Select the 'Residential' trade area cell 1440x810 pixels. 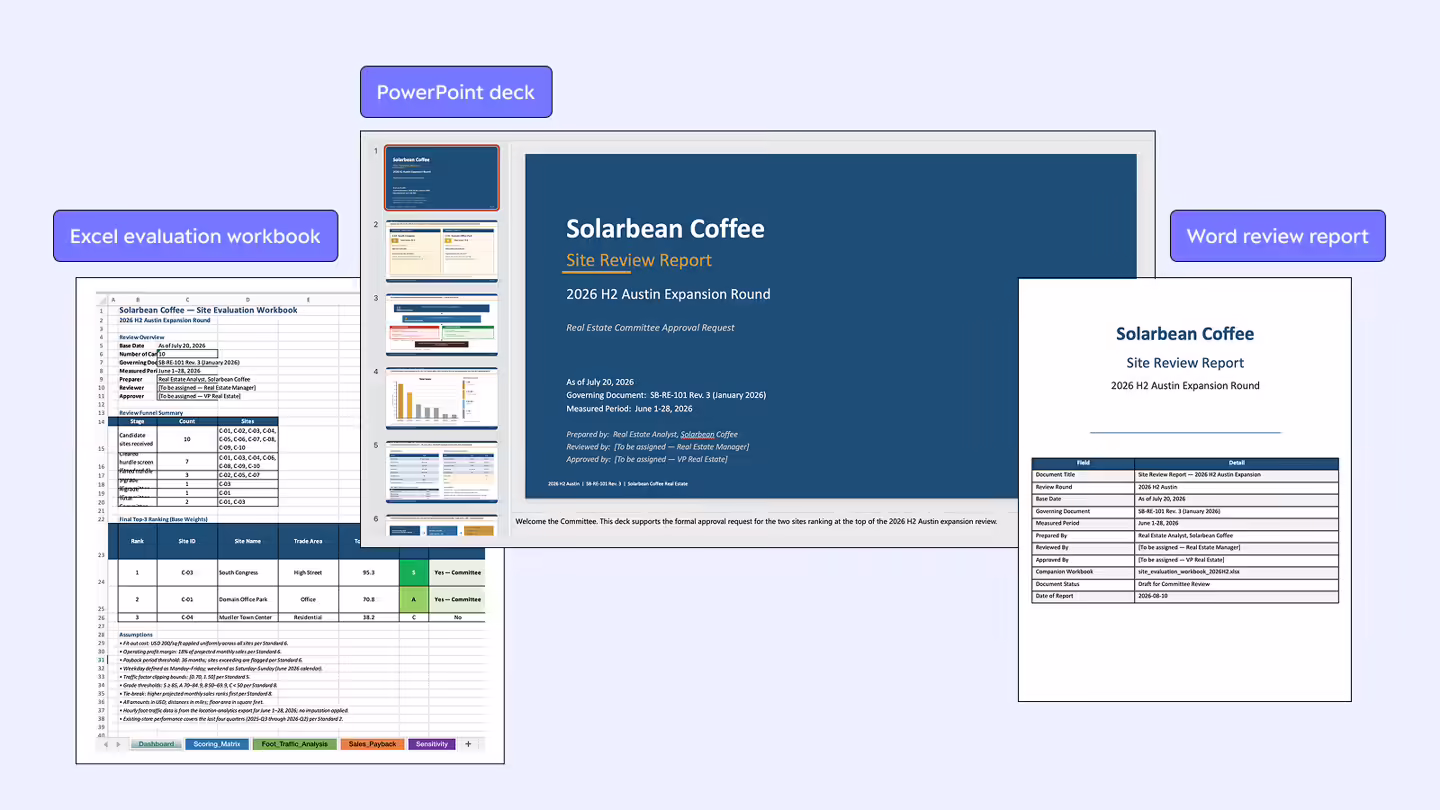click(308, 618)
